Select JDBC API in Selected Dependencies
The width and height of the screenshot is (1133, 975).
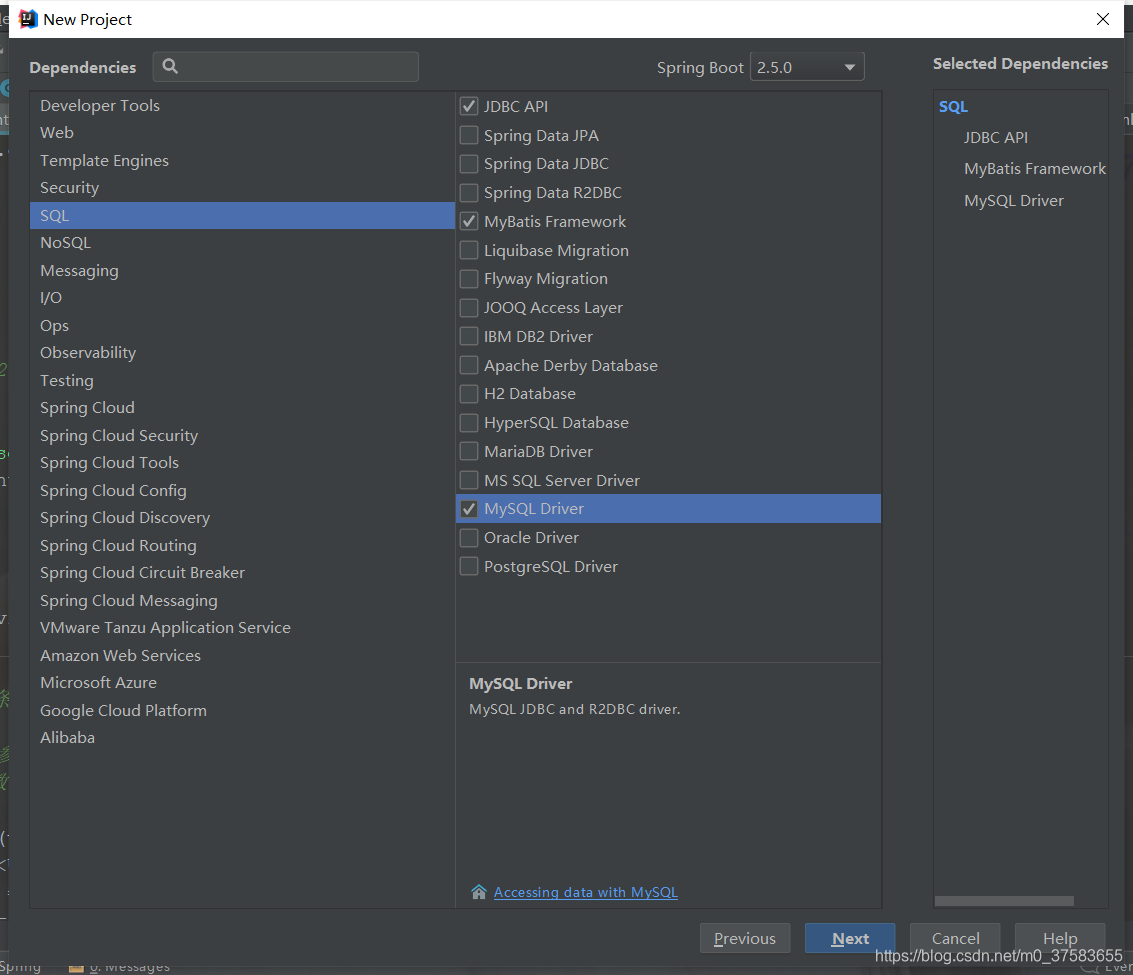click(x=996, y=137)
